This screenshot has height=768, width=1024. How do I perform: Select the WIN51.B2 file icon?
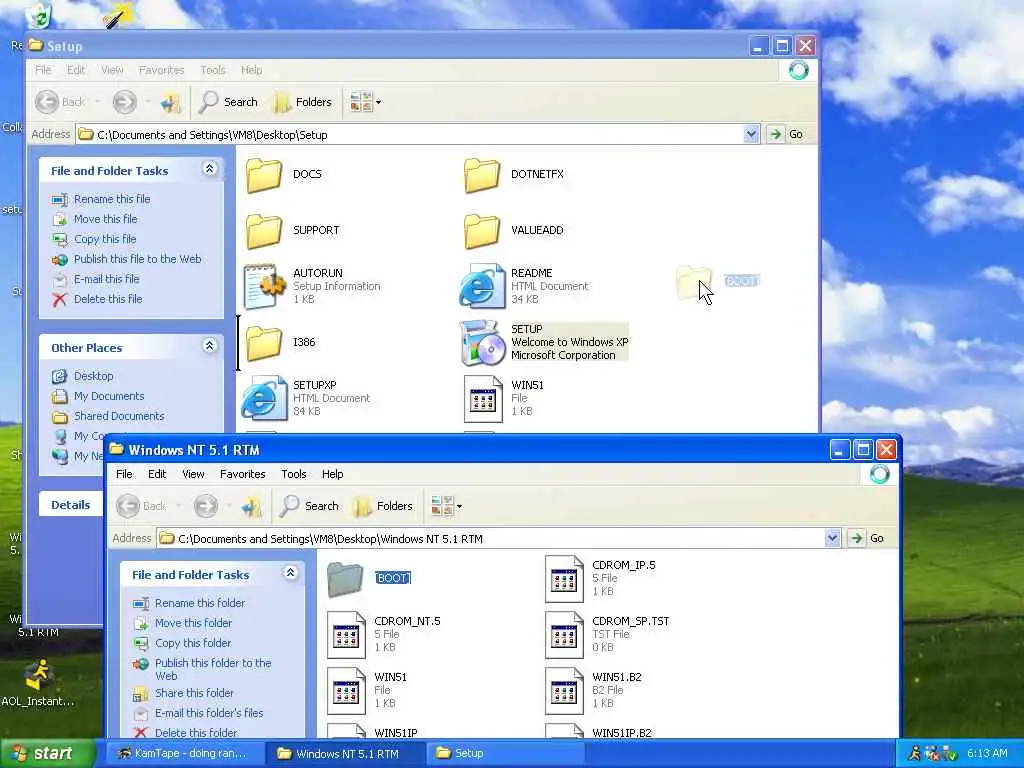click(564, 691)
